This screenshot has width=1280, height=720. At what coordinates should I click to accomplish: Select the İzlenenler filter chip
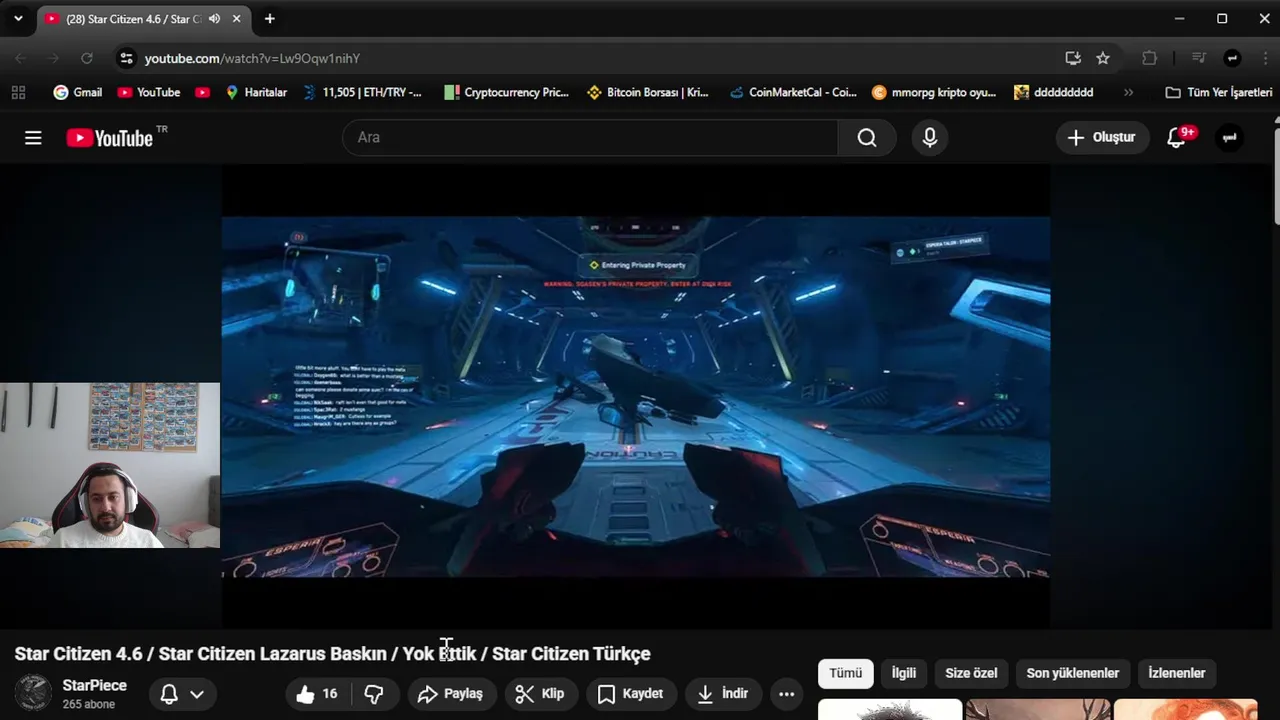pyautogui.click(x=1177, y=673)
